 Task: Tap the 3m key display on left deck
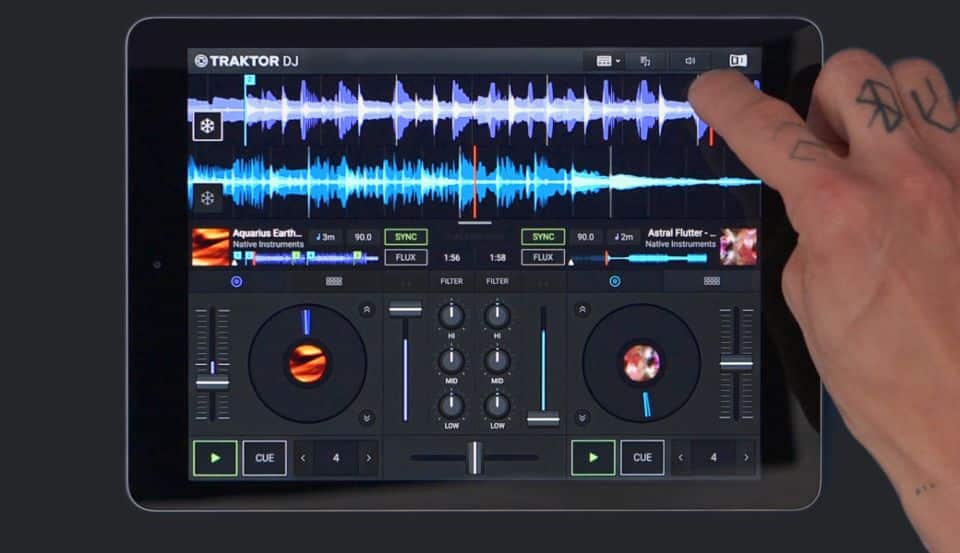pyautogui.click(x=326, y=237)
